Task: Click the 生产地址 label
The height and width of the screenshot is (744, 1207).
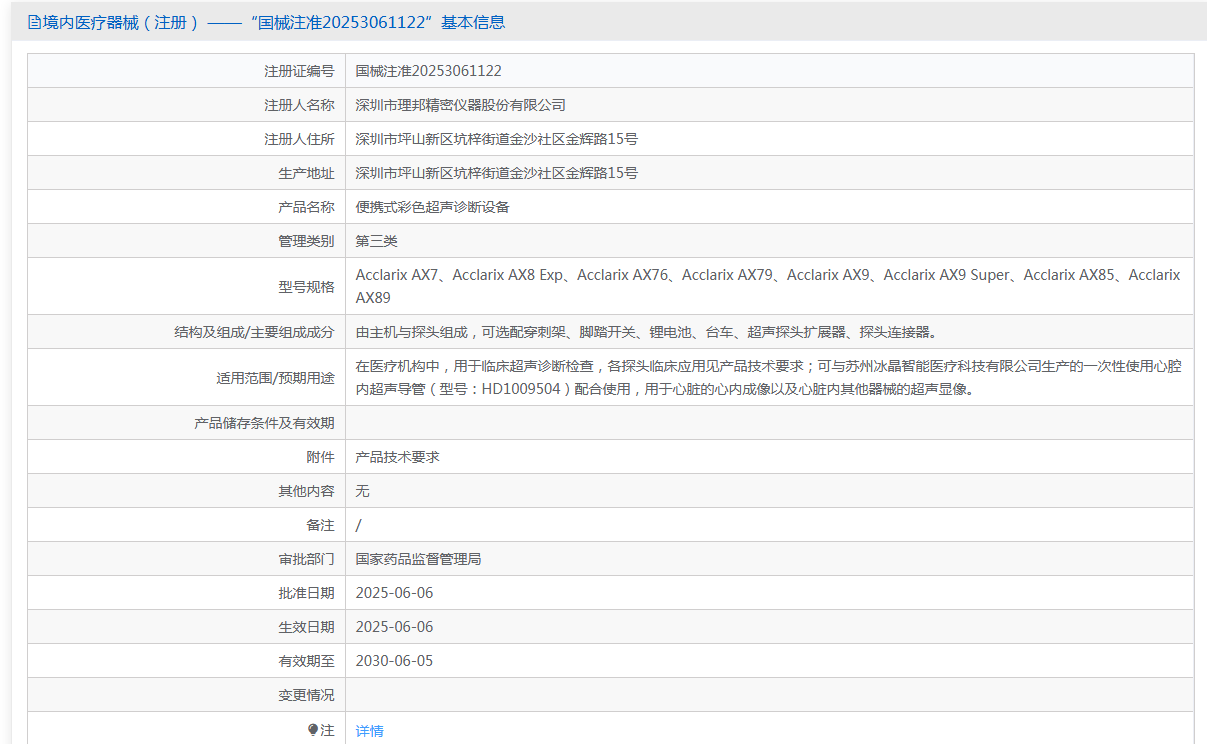Action: [x=306, y=173]
